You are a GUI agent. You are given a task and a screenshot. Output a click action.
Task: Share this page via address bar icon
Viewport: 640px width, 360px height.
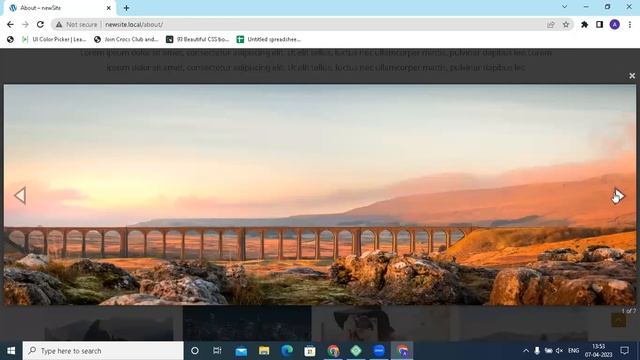(551, 24)
